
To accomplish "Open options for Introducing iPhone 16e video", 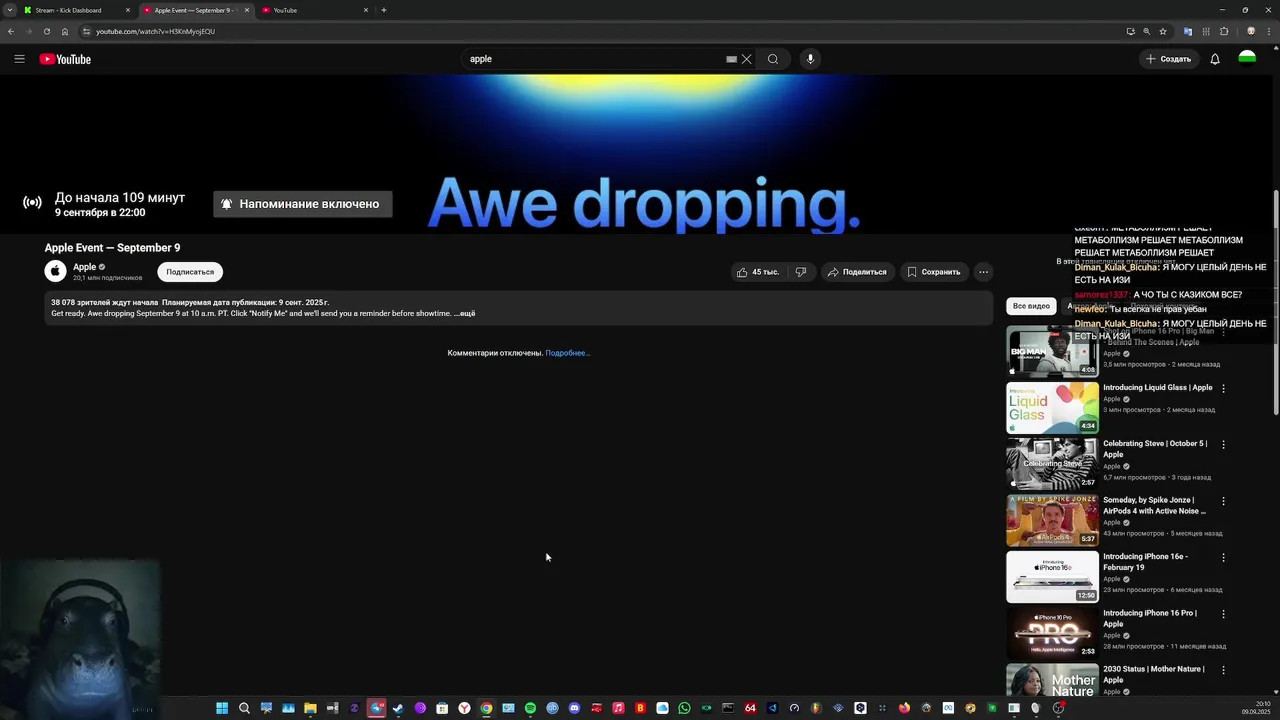I will (x=1223, y=557).
